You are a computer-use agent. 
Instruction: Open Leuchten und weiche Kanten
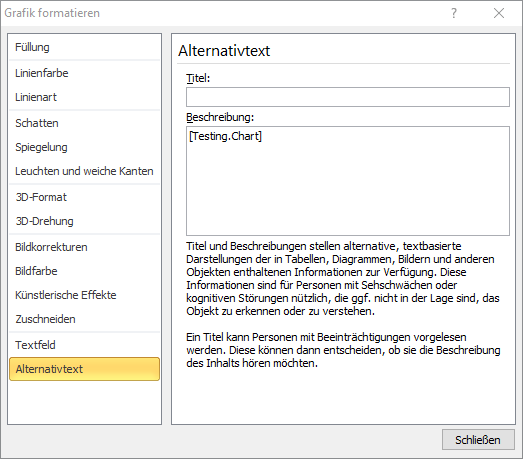(x=84, y=171)
